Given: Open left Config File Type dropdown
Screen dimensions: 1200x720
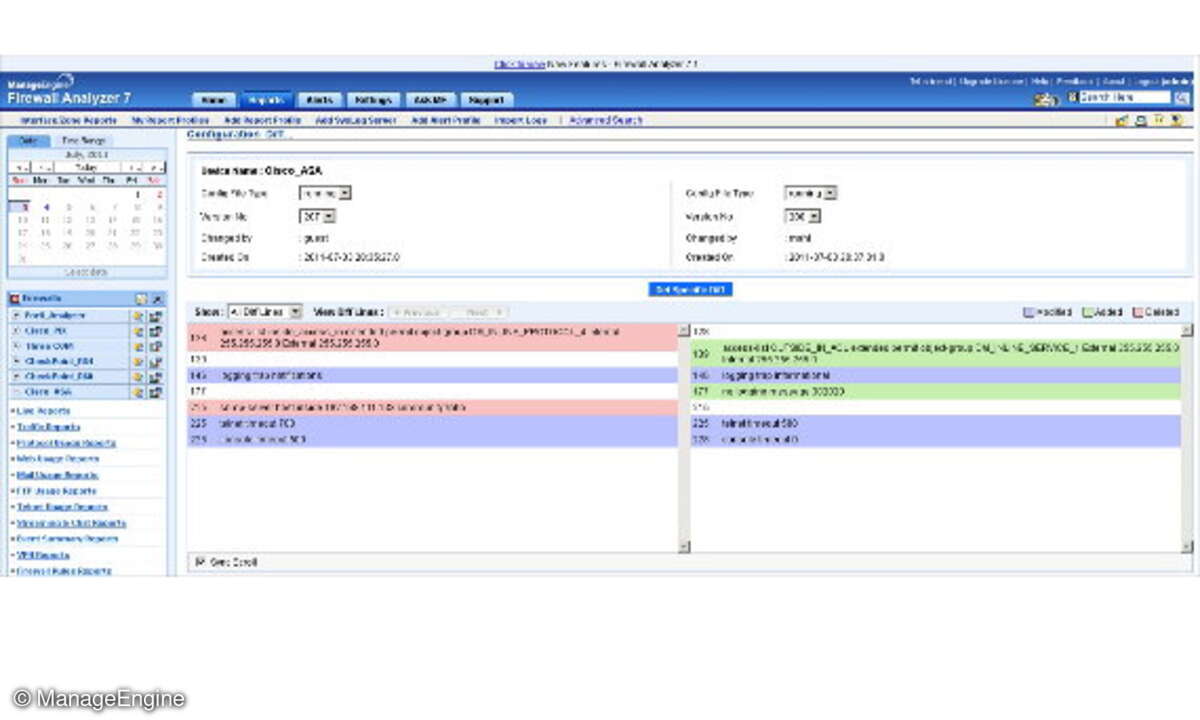Looking at the screenshot, I should point(325,193).
